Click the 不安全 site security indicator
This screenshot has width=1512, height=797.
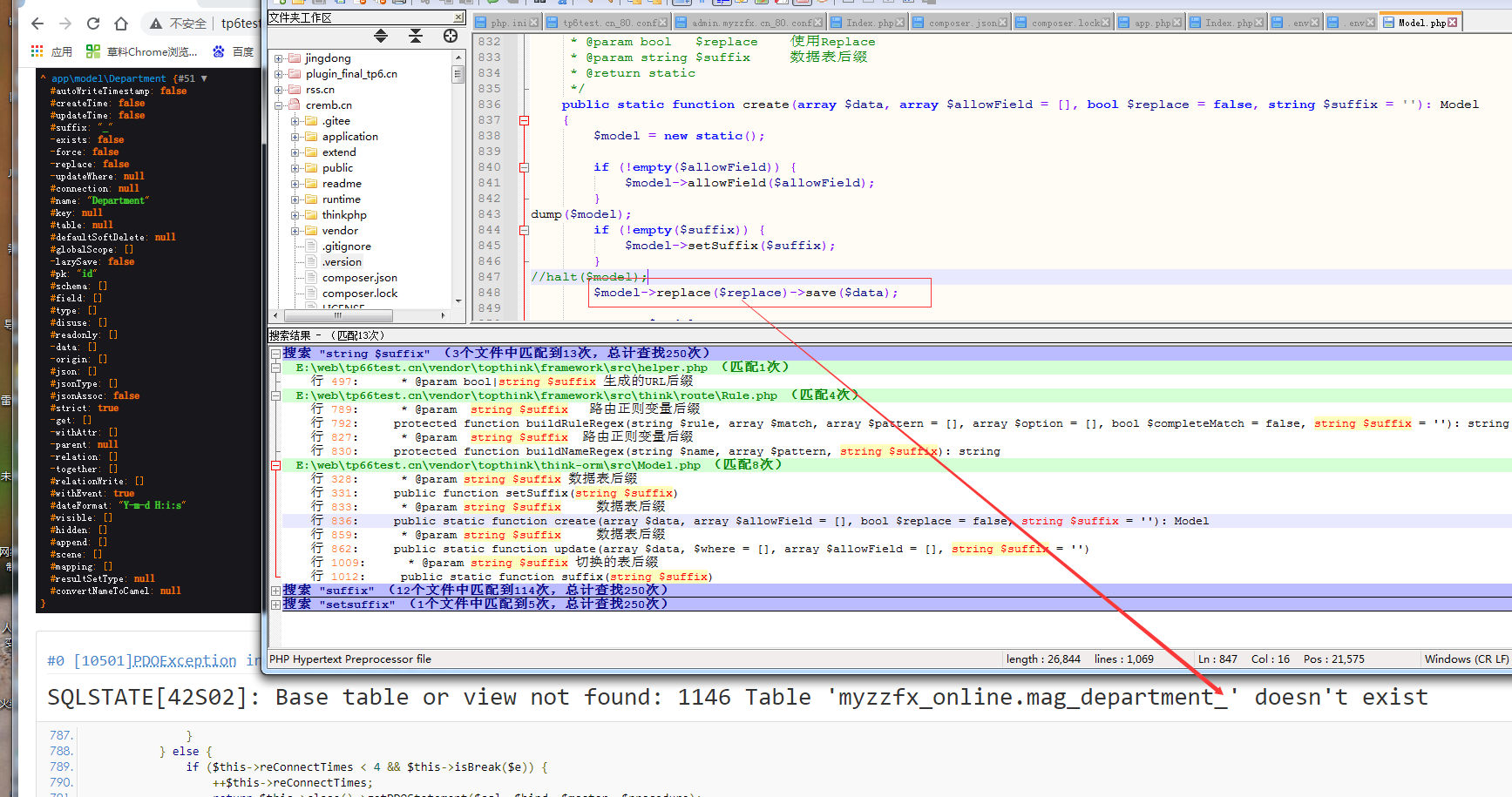pos(178,24)
